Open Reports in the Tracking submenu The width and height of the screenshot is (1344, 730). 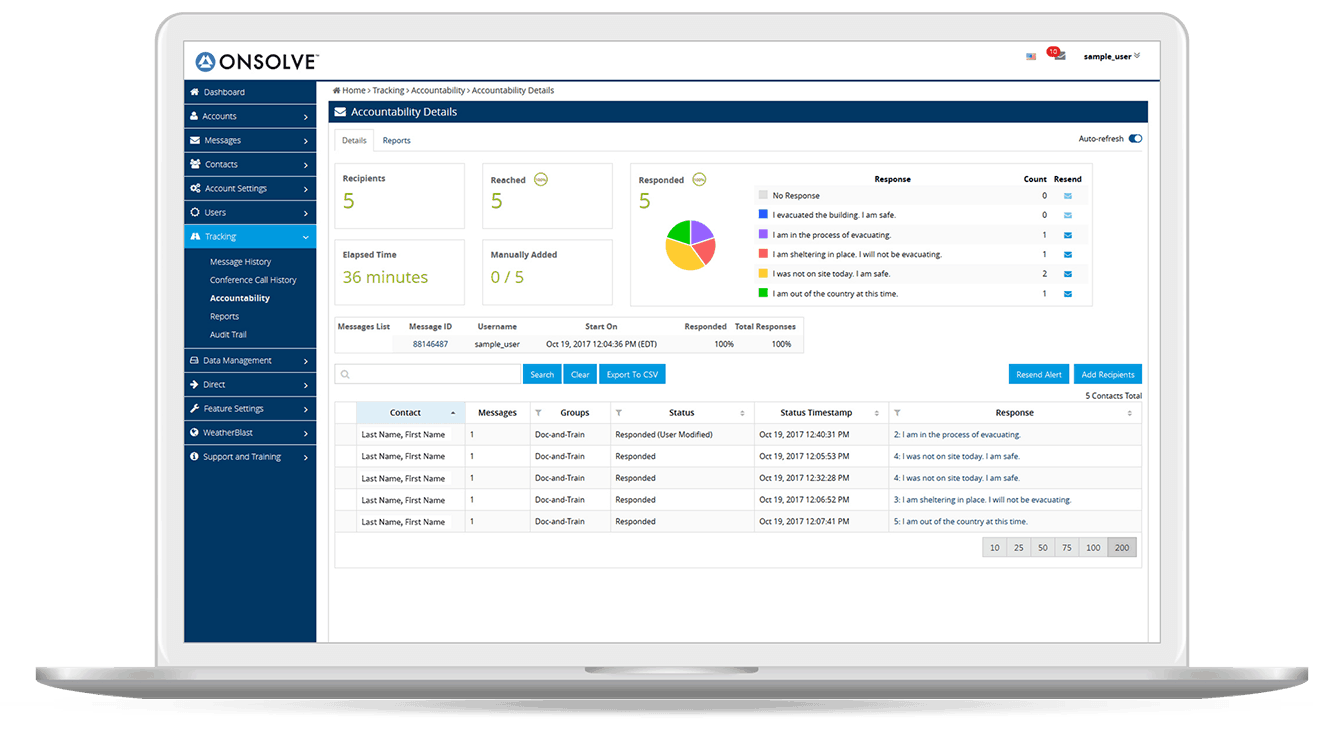224,317
